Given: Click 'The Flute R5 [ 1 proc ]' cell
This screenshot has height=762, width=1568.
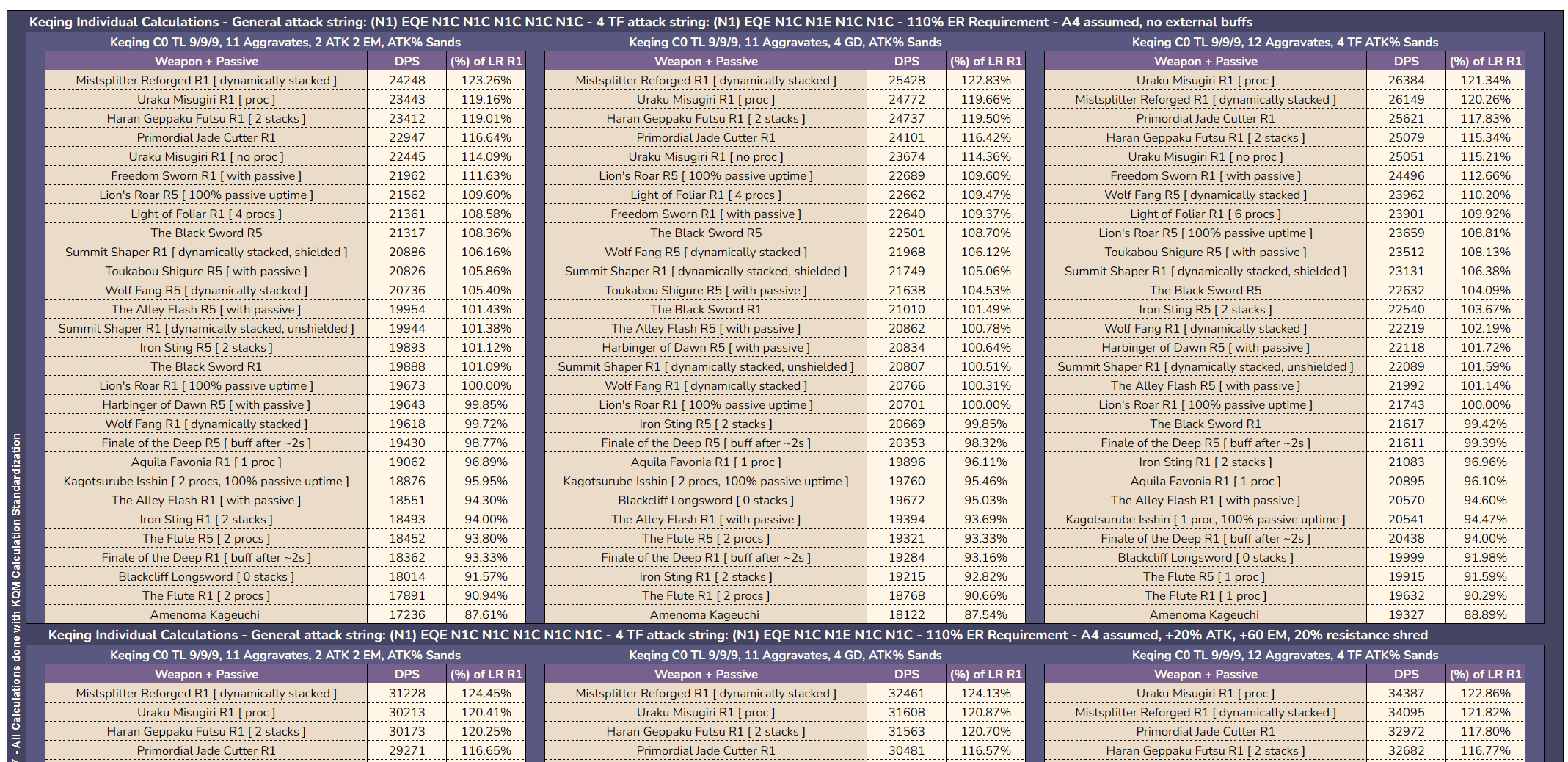Looking at the screenshot, I should (x=1206, y=576).
